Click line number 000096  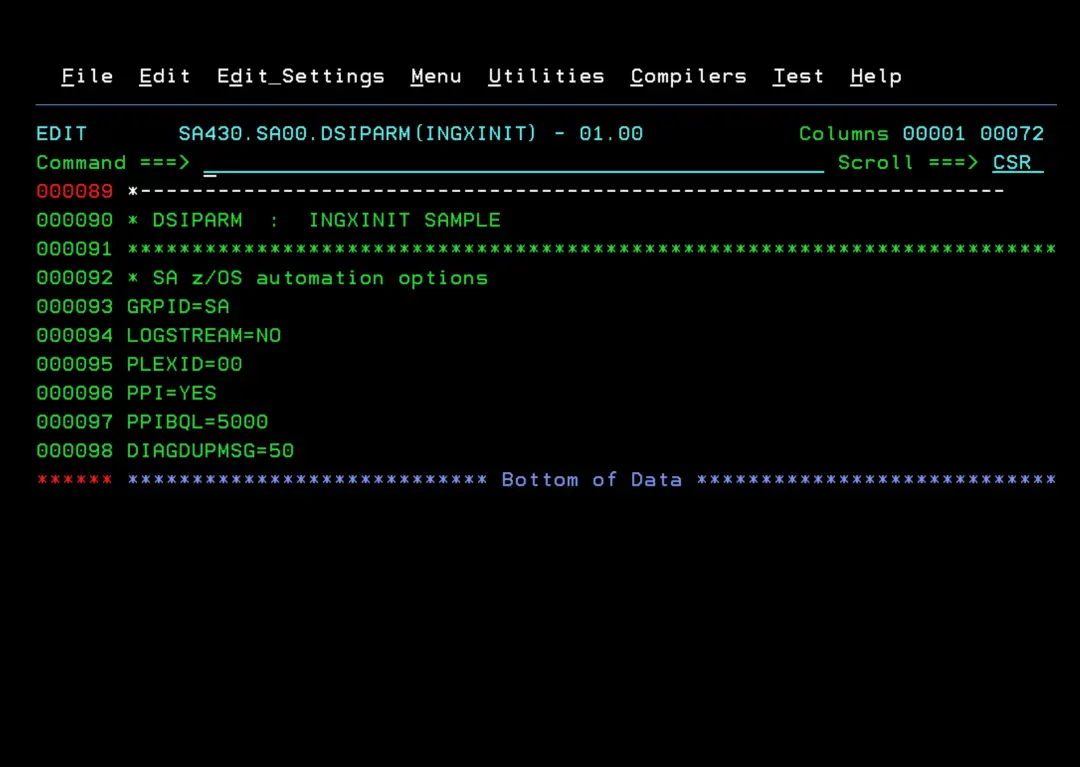(74, 394)
